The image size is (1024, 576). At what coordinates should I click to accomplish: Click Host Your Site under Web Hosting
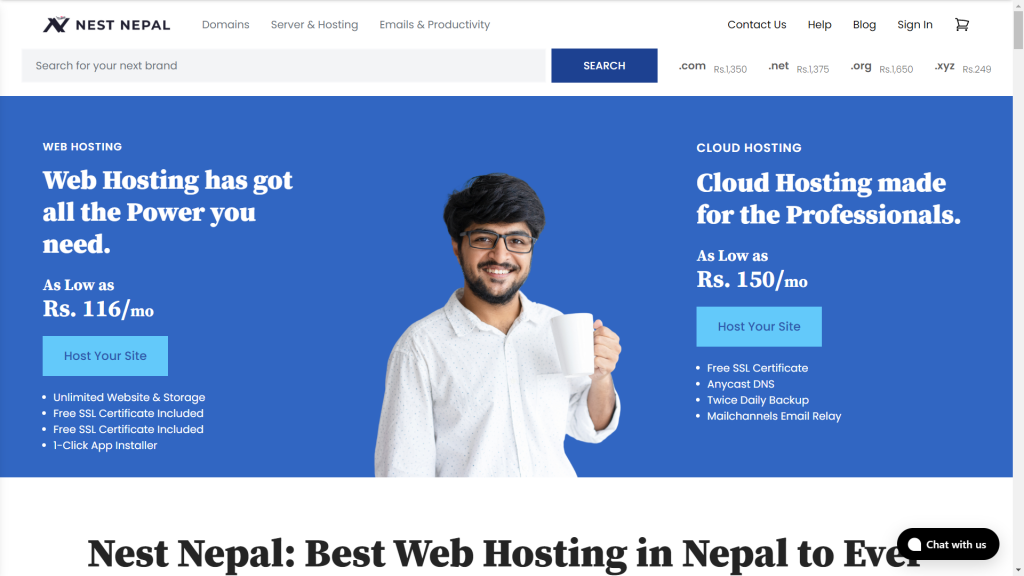click(x=105, y=356)
